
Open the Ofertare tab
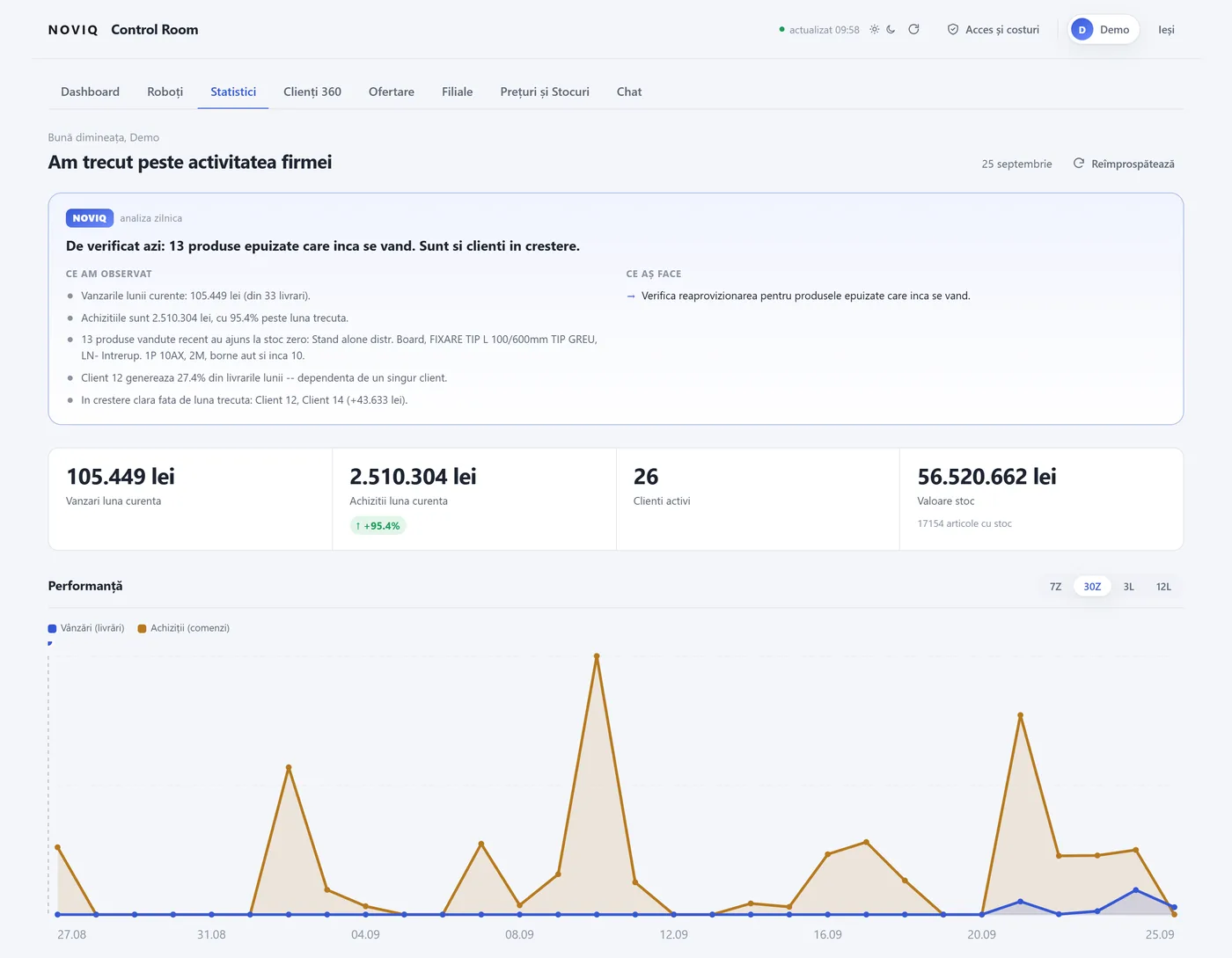tap(392, 91)
